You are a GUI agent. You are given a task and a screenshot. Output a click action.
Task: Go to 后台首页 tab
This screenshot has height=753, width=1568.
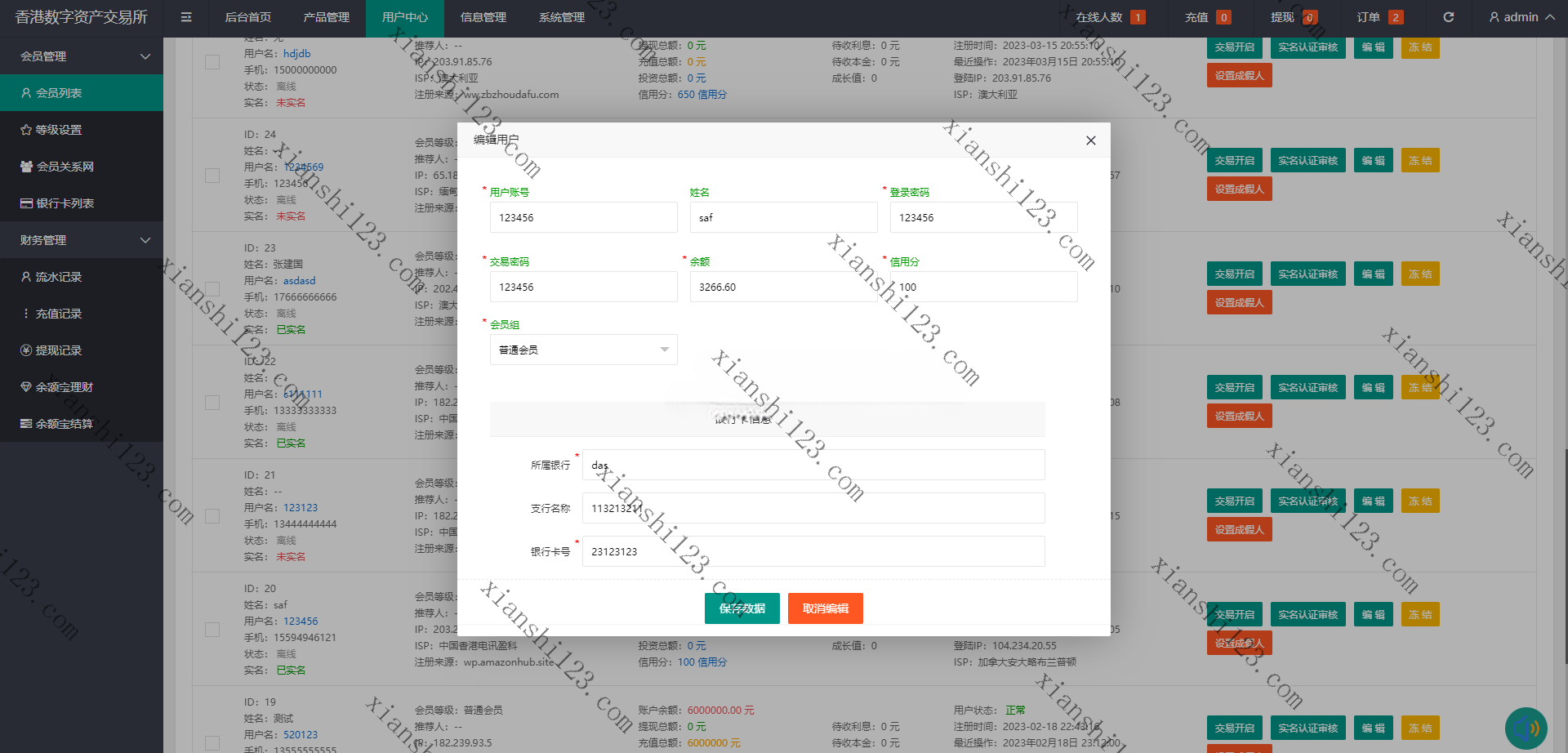(x=248, y=17)
